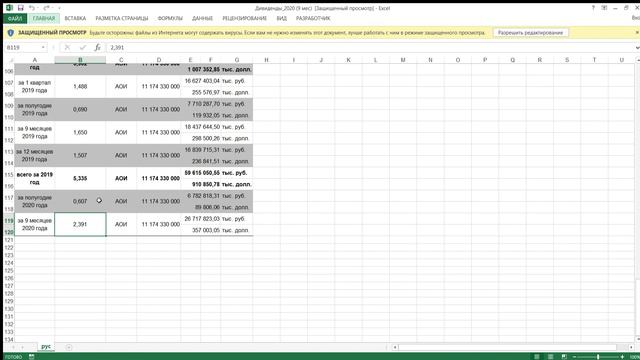The image size is (640, 360).
Task: Click selected cell showing 2,391
Action: click(x=80, y=224)
